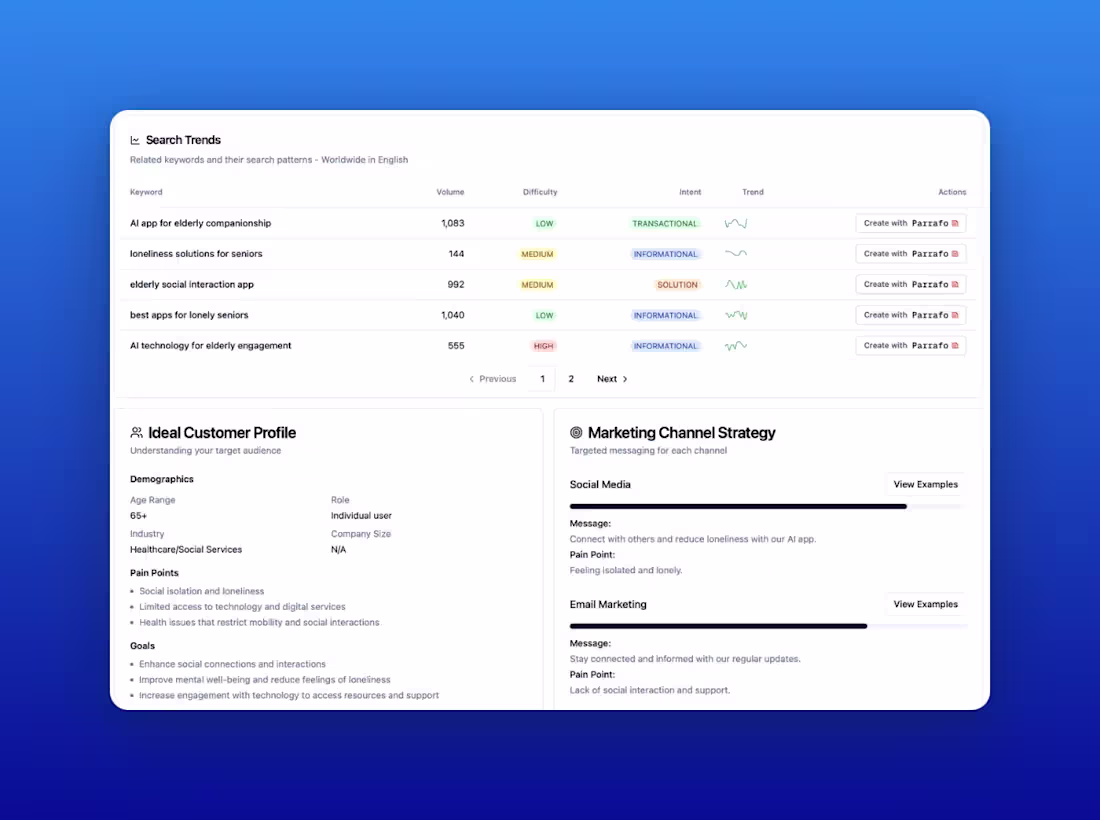Click Create with Parrafo for best apps for lonely seniors

click(910, 314)
